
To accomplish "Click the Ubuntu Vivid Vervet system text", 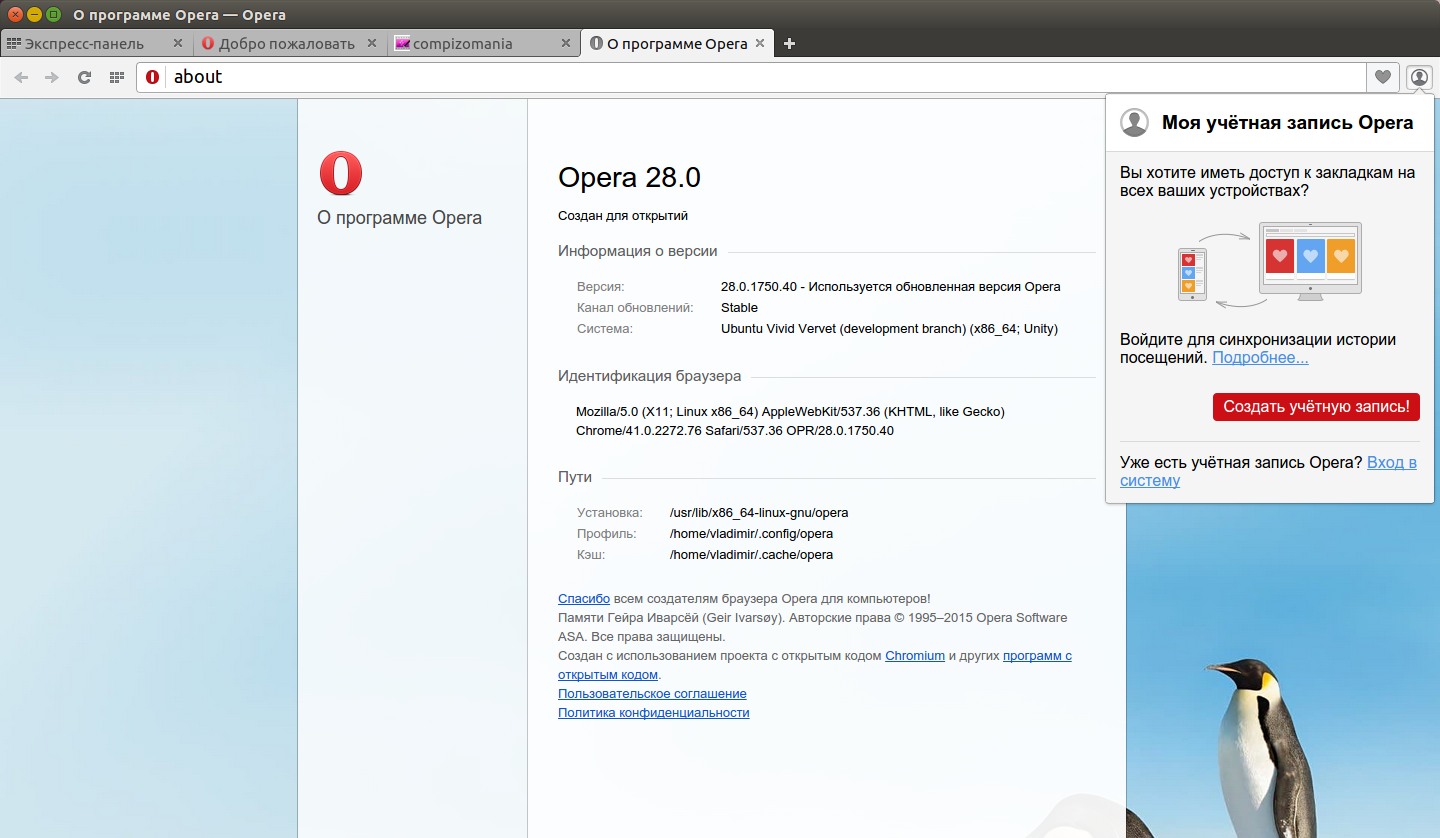I will pos(889,328).
